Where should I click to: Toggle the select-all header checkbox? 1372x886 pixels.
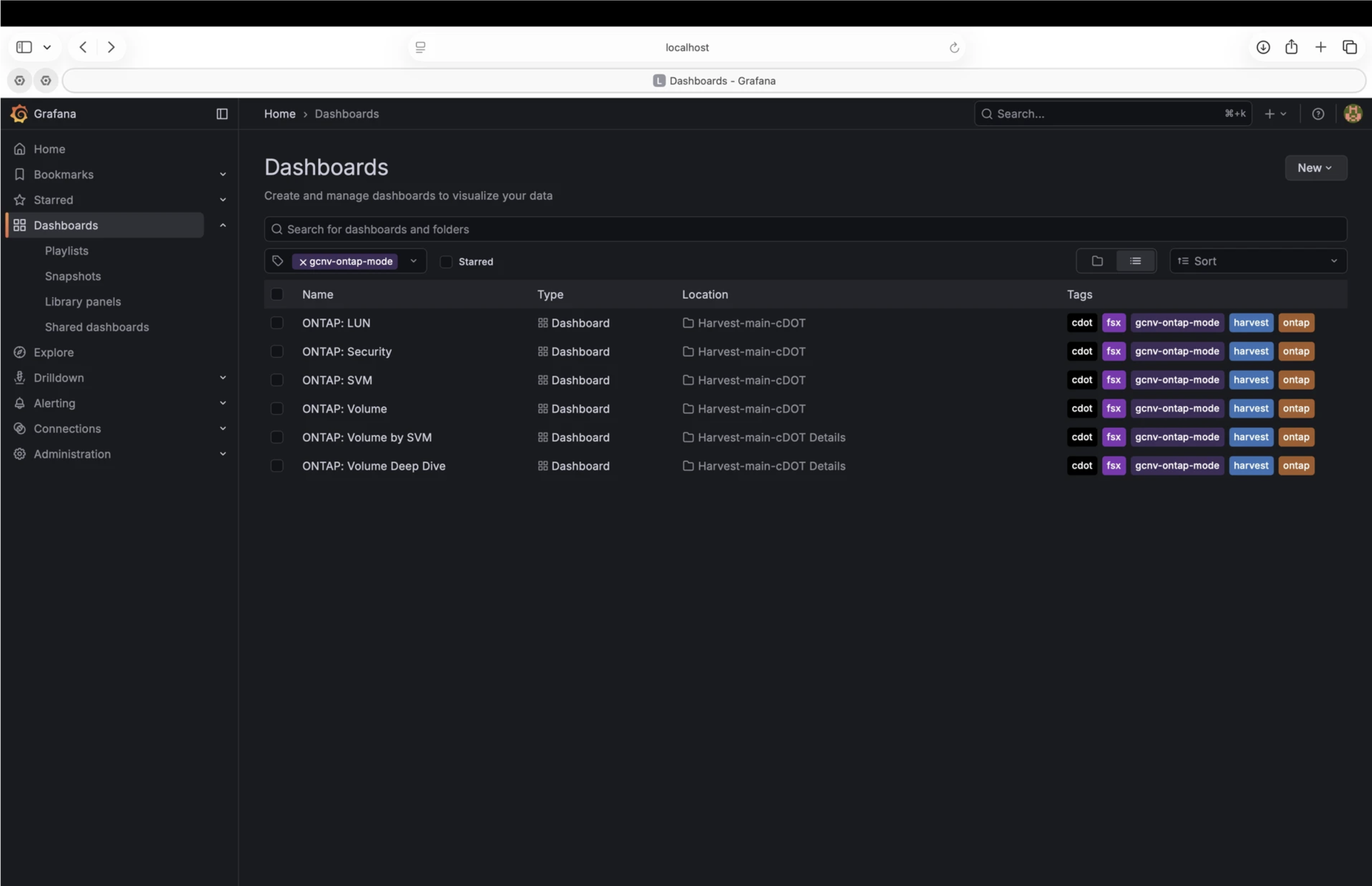pos(277,294)
